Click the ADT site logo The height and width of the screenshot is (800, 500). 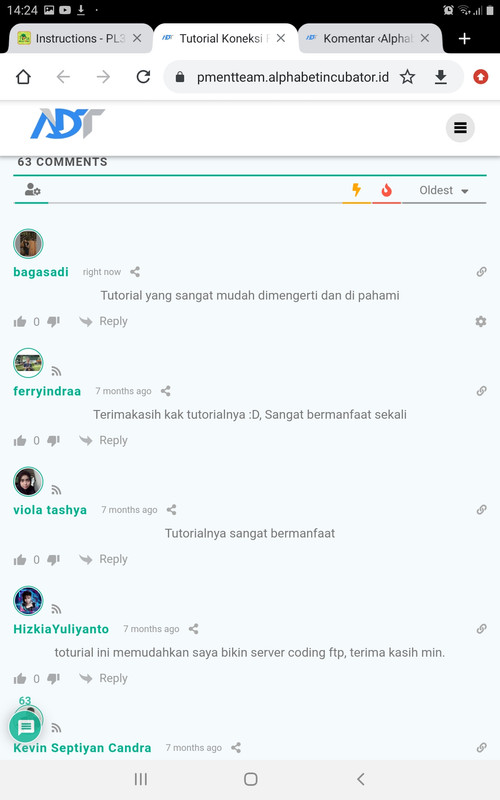pos(67,123)
